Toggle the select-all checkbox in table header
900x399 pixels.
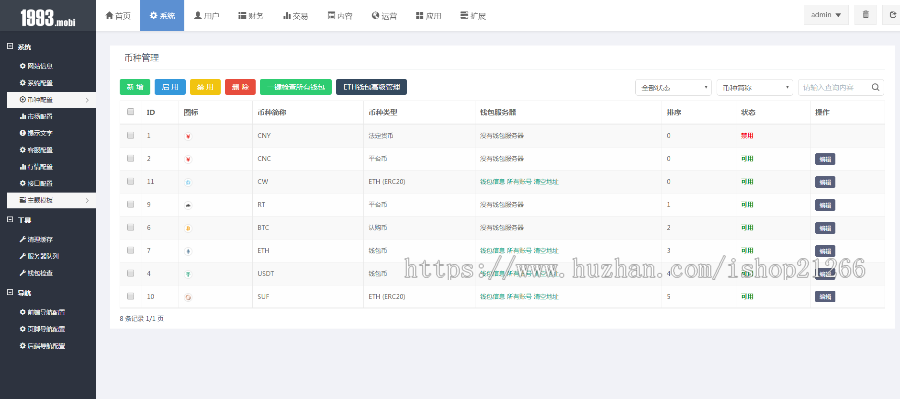click(130, 112)
